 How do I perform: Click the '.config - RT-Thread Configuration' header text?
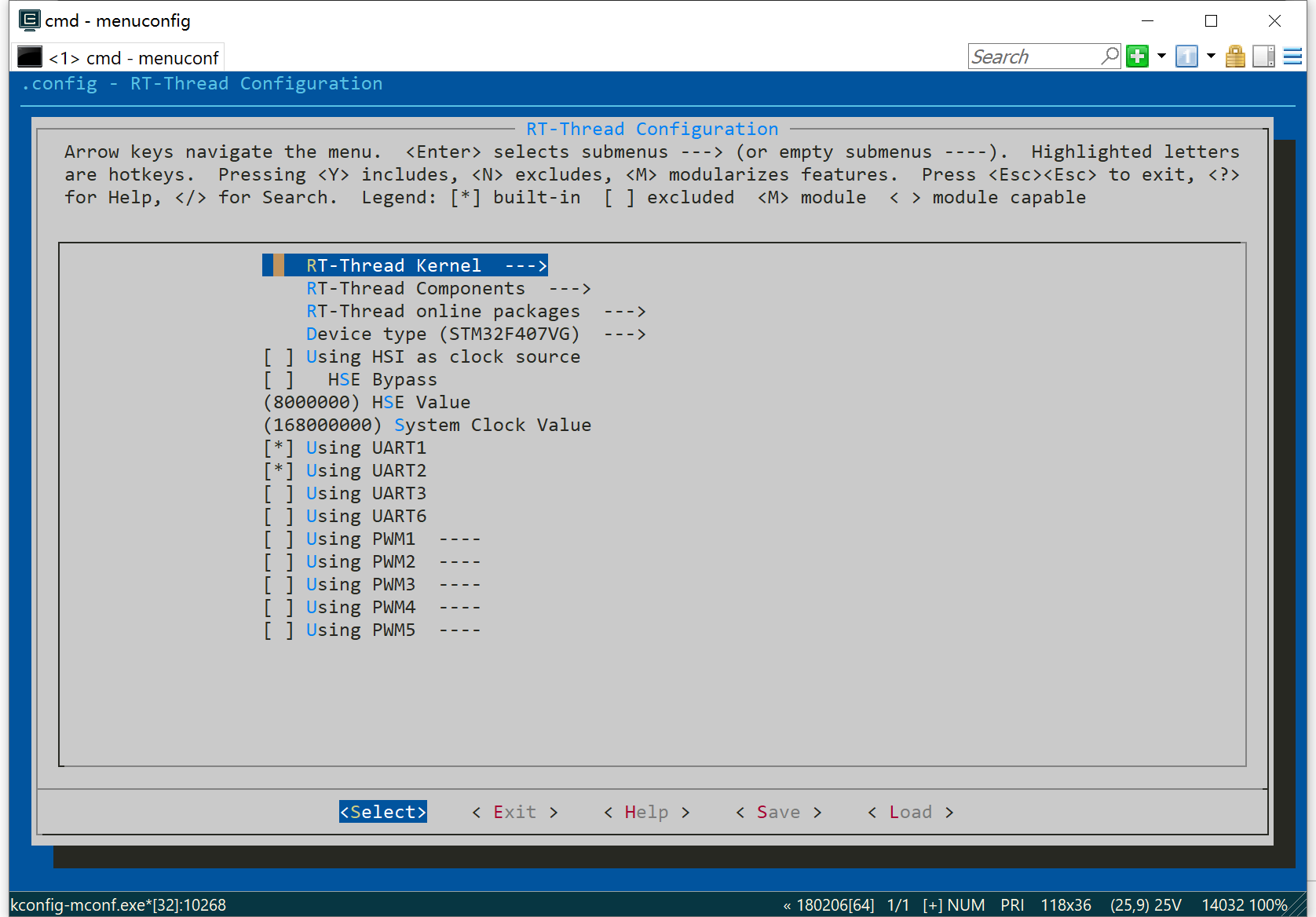203,83
